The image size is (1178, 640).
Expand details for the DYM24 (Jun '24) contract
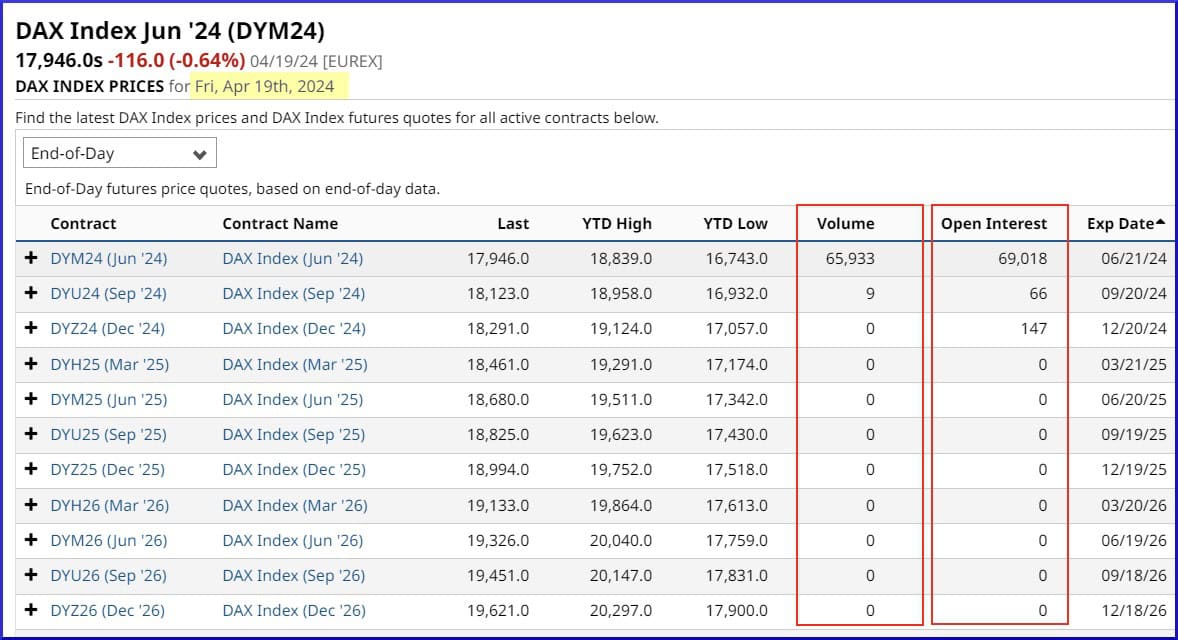tap(32, 259)
